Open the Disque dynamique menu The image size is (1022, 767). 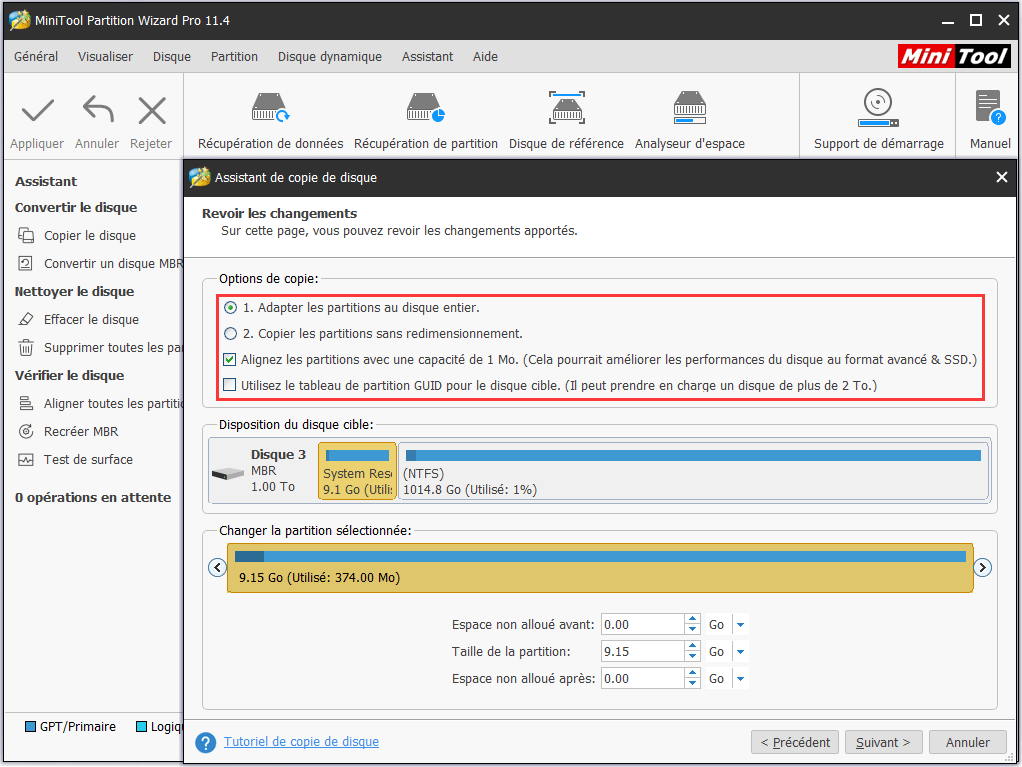[x=330, y=57]
